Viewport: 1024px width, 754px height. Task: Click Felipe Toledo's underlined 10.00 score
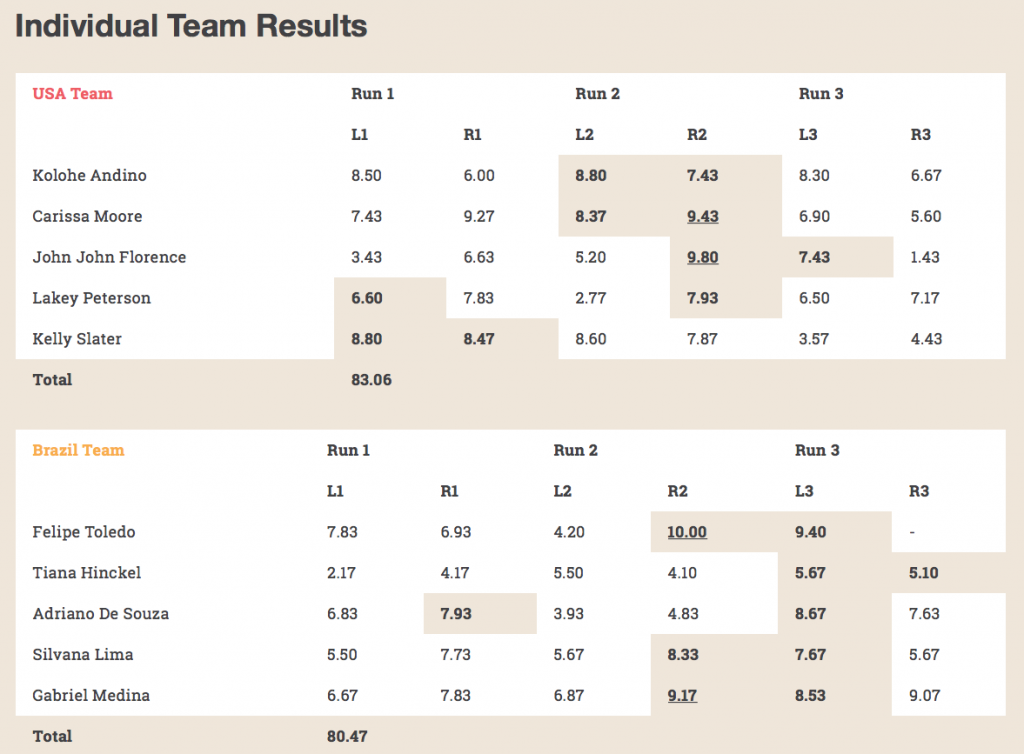686,532
